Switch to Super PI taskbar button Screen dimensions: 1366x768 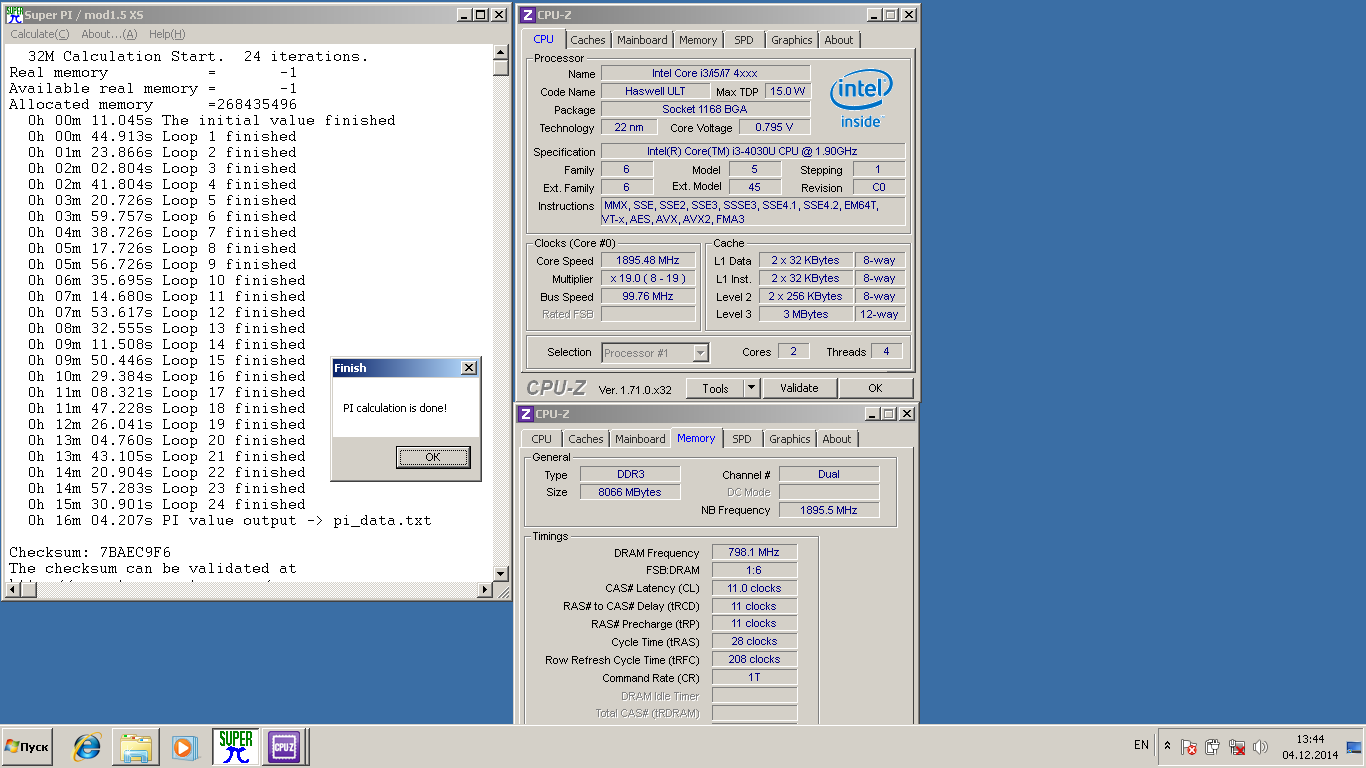coord(235,747)
